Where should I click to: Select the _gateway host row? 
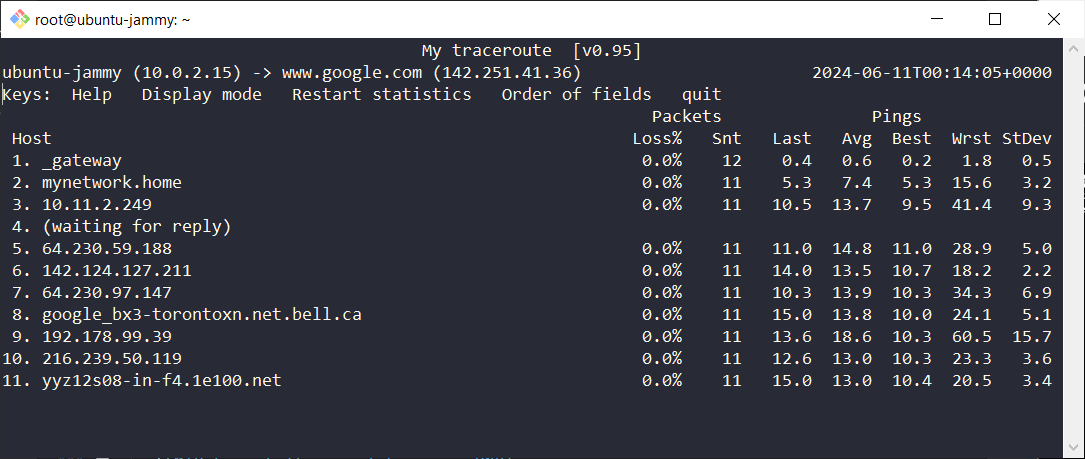click(81, 160)
